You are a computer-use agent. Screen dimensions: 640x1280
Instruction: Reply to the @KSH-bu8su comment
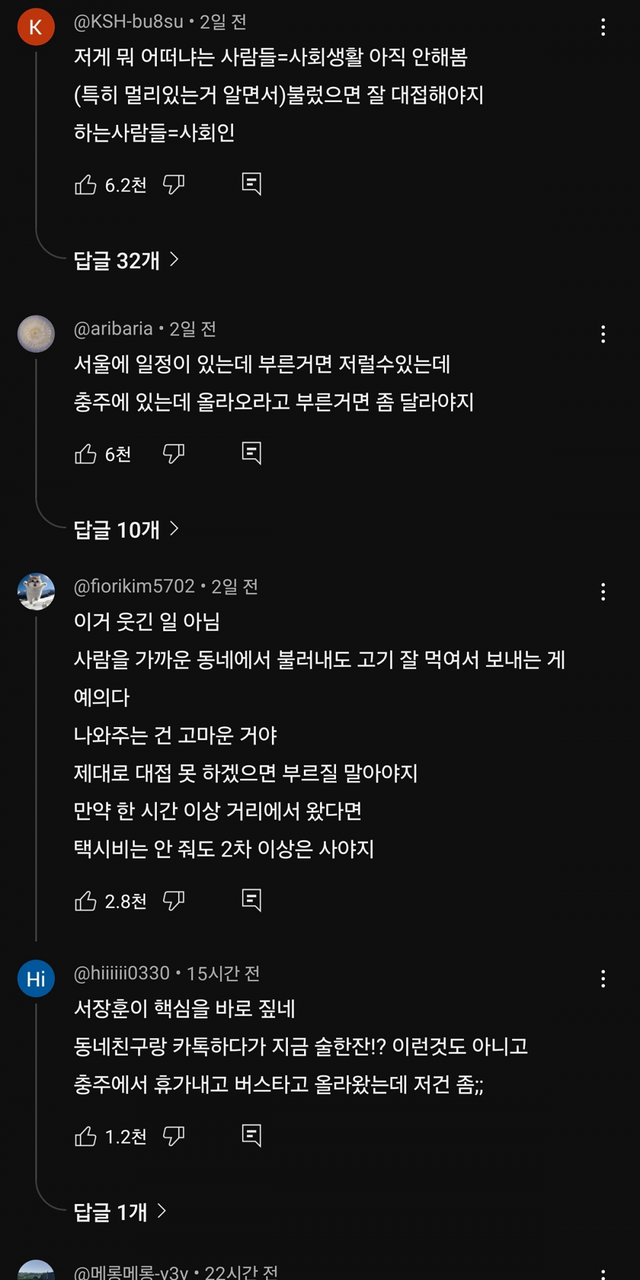(x=252, y=184)
